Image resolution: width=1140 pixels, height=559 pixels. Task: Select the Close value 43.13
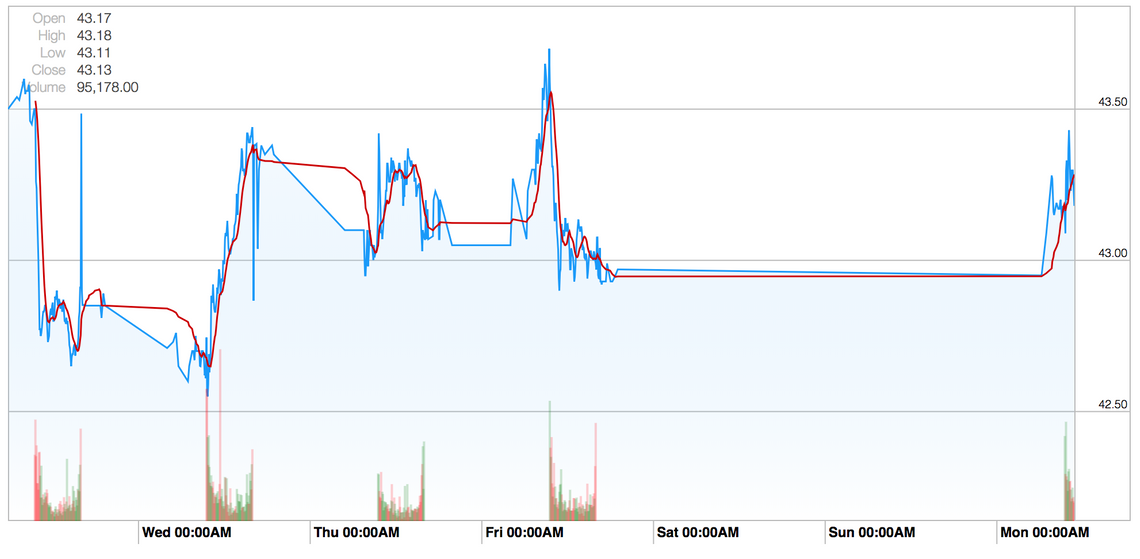pos(93,70)
